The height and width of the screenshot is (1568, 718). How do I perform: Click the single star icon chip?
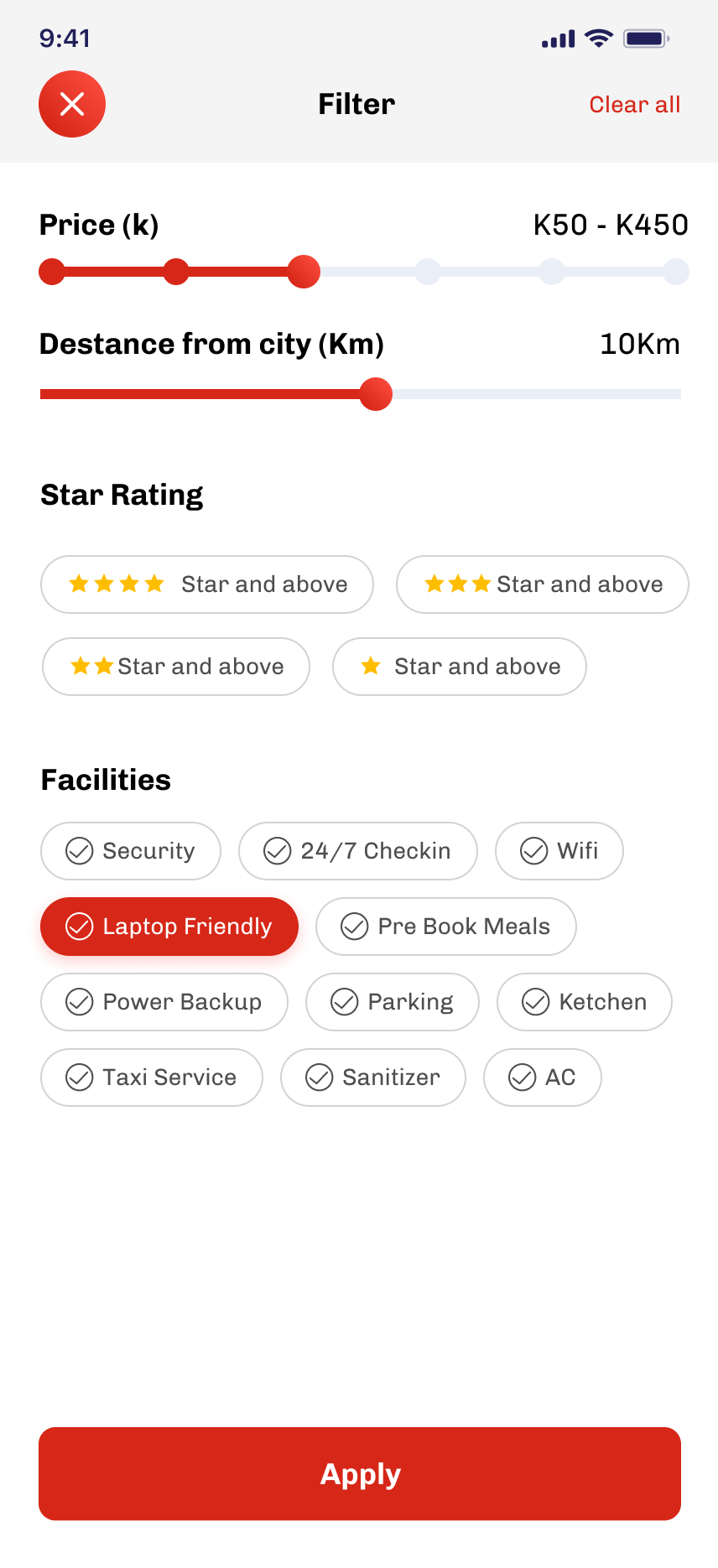coord(459,667)
